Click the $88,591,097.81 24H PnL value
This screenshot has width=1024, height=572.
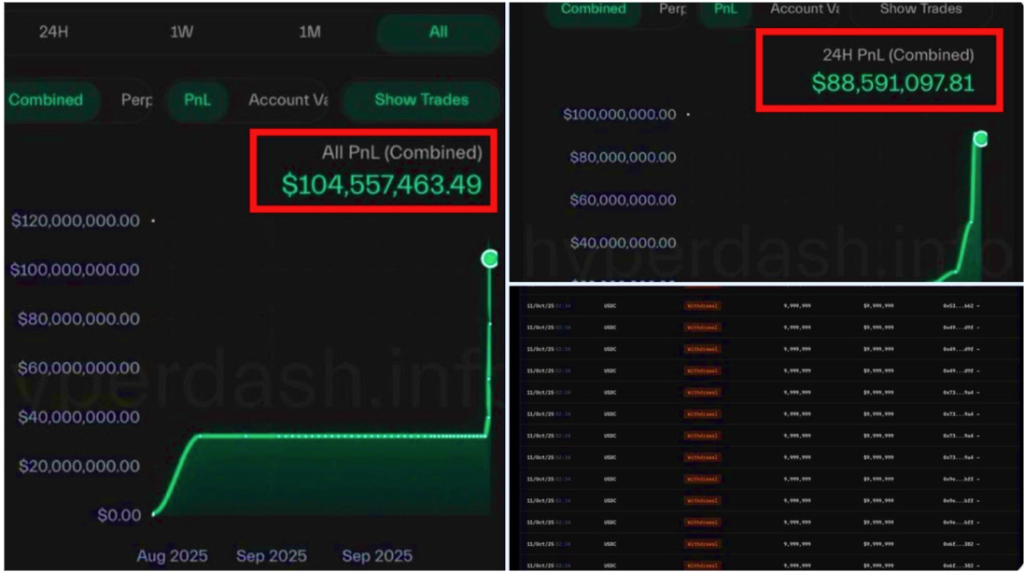point(893,83)
